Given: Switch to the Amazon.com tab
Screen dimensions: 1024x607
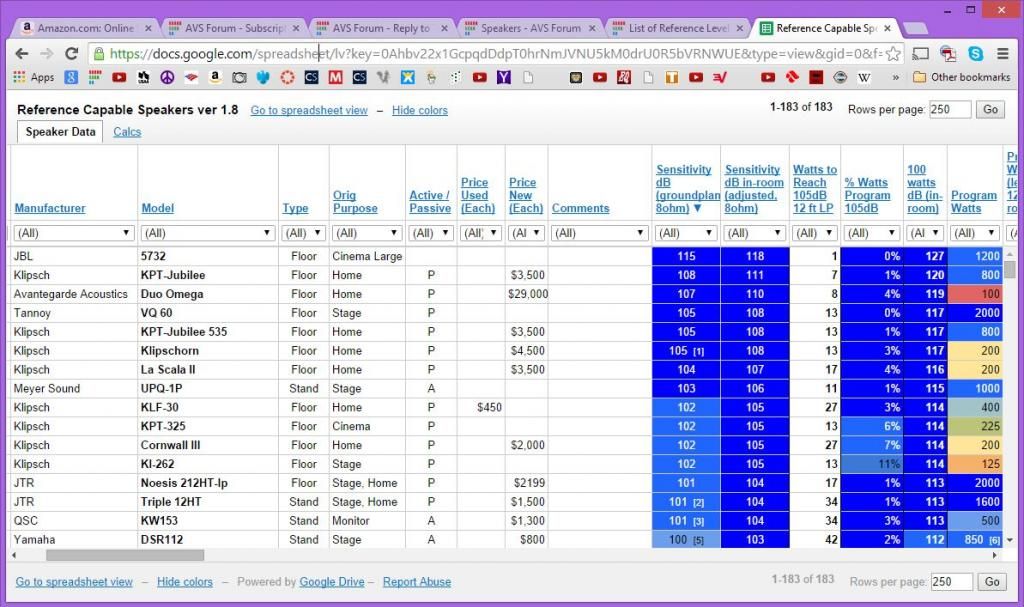Looking at the screenshot, I should point(86,28).
